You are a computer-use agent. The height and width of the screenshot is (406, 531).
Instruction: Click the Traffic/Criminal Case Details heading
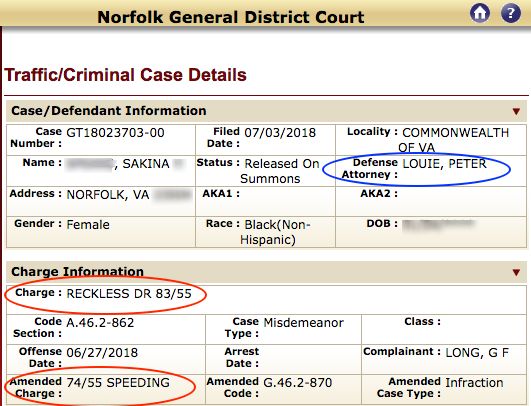point(125,75)
